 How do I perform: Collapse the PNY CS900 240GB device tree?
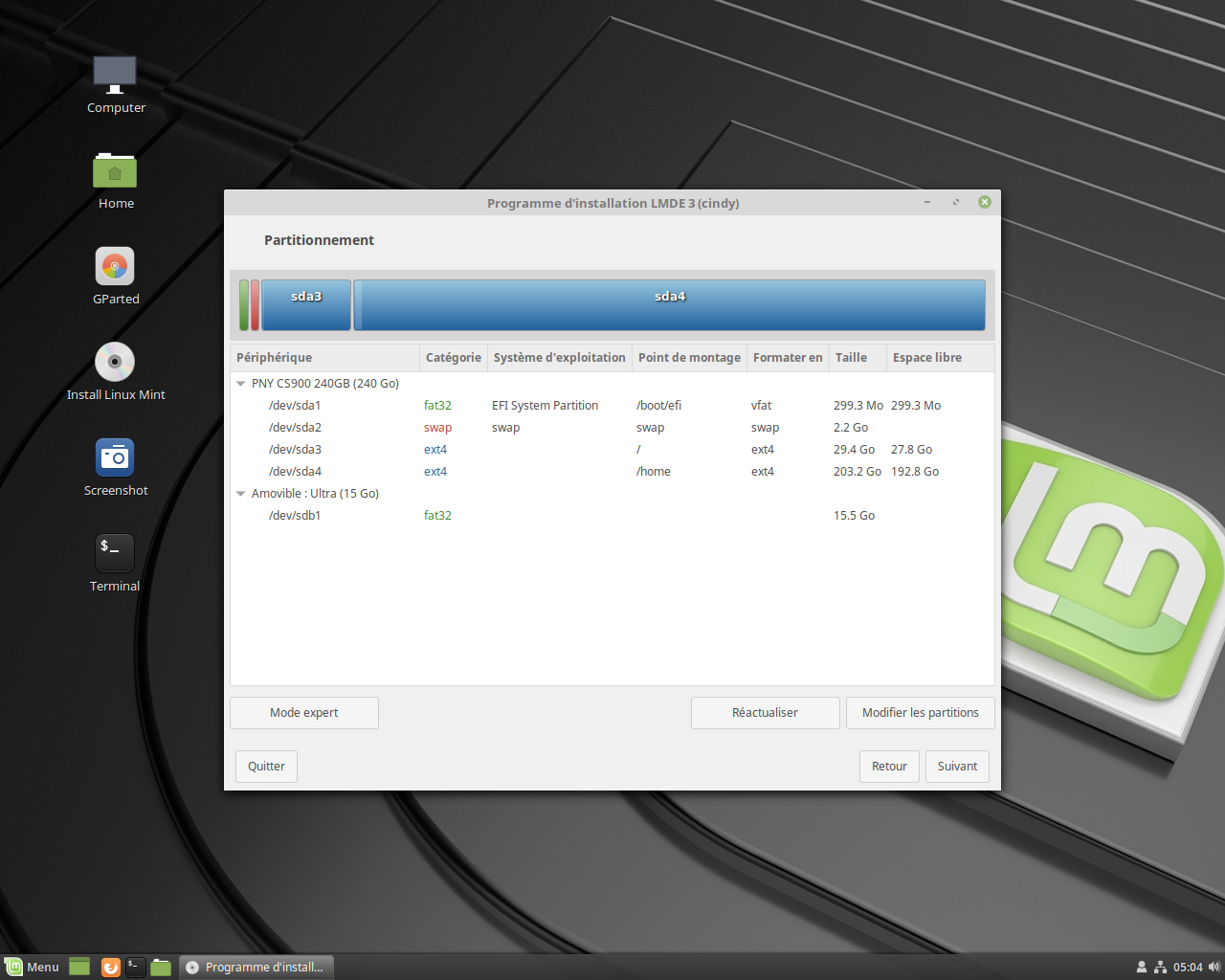pos(241,384)
